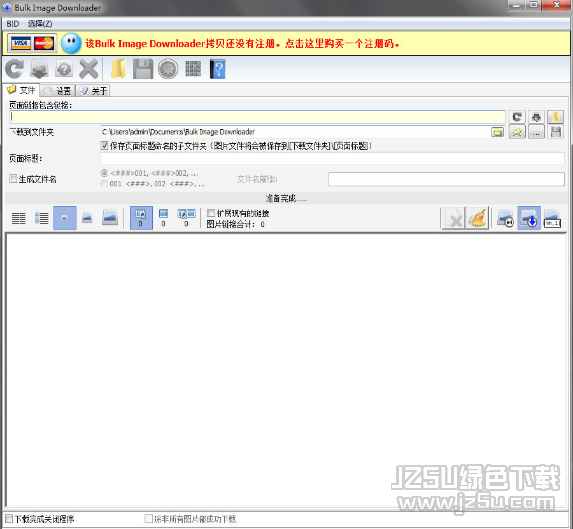Click the ellipsis browse button
Viewport: 573px width, 529px height.
[x=536, y=132]
